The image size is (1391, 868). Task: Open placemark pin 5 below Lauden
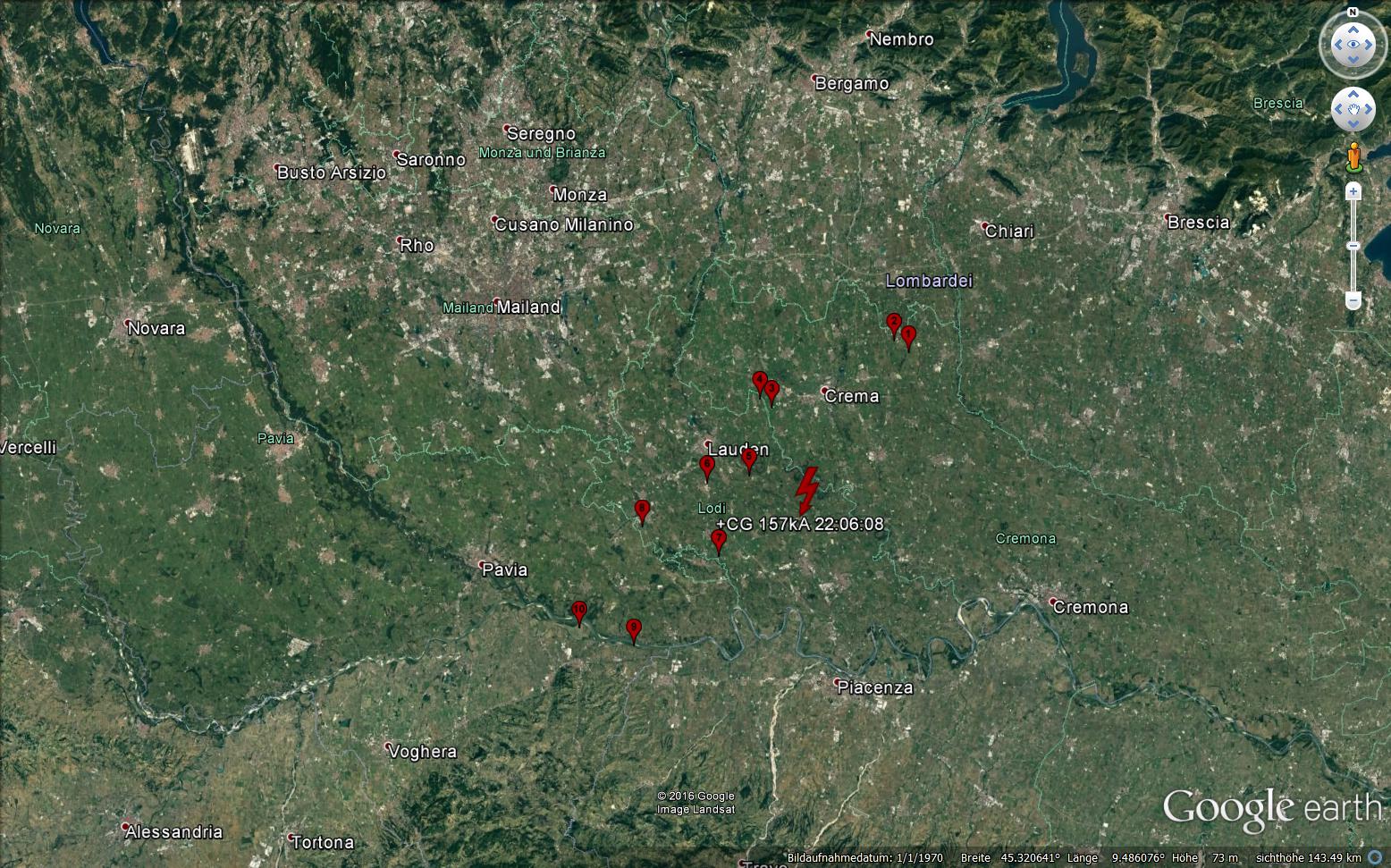tap(749, 459)
